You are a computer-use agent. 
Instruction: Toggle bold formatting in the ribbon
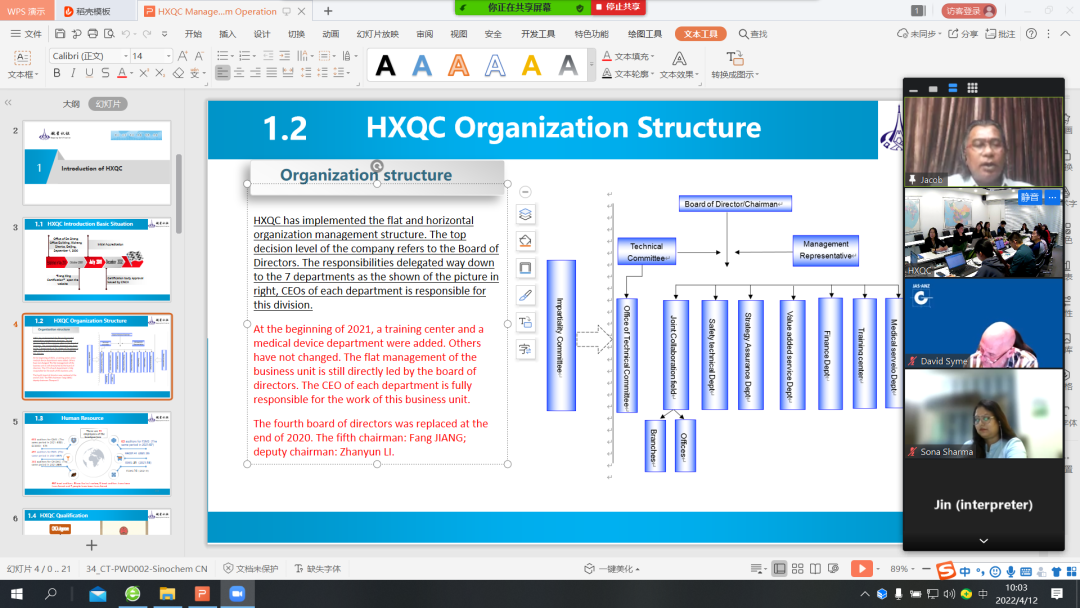[x=57, y=73]
